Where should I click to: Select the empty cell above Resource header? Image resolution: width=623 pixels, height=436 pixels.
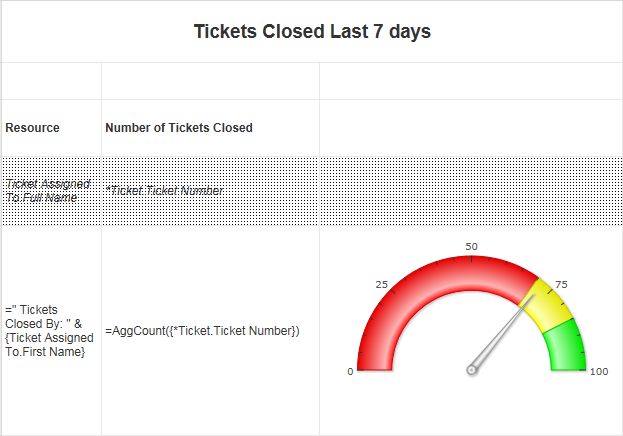coord(52,81)
